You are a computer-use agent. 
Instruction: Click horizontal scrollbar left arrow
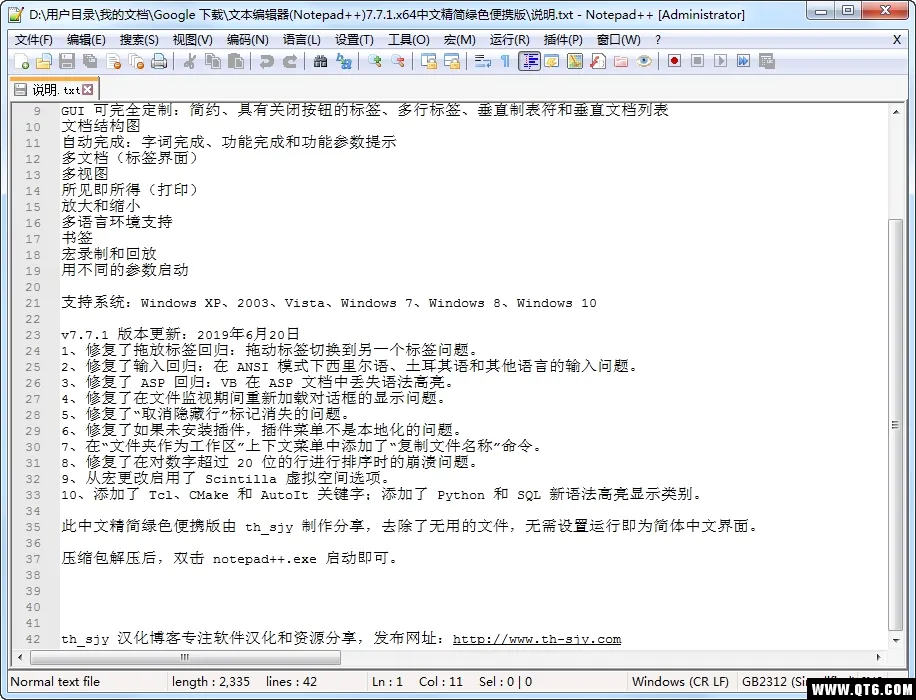[x=20, y=657]
